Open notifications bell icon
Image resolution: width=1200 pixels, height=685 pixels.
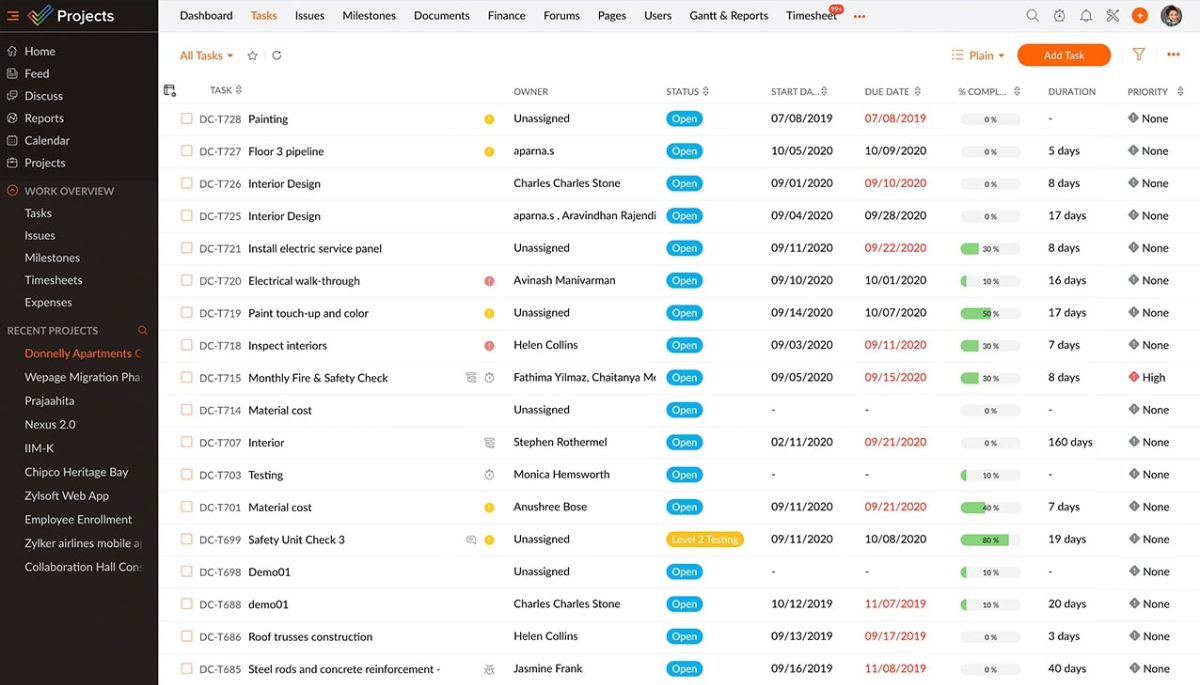click(x=1086, y=16)
